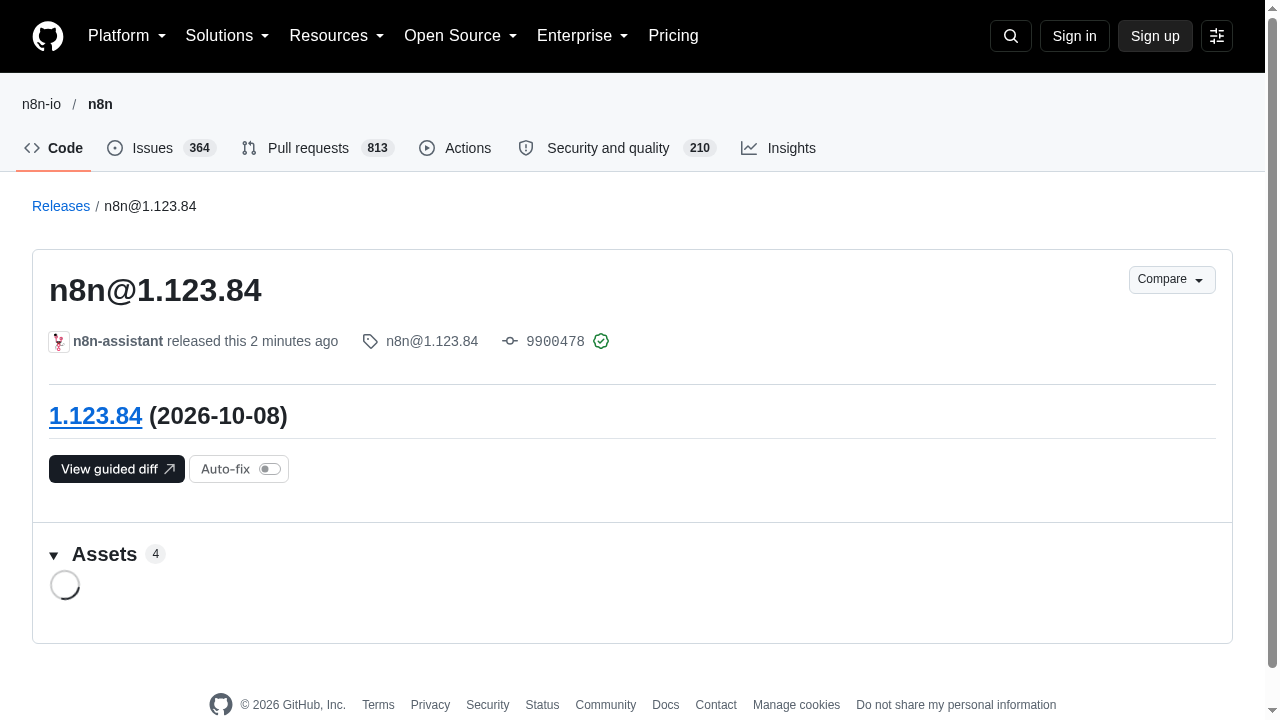This screenshot has width=1280, height=720.
Task: Click the tag icon beside n8n@1.123.84
Action: 370,342
